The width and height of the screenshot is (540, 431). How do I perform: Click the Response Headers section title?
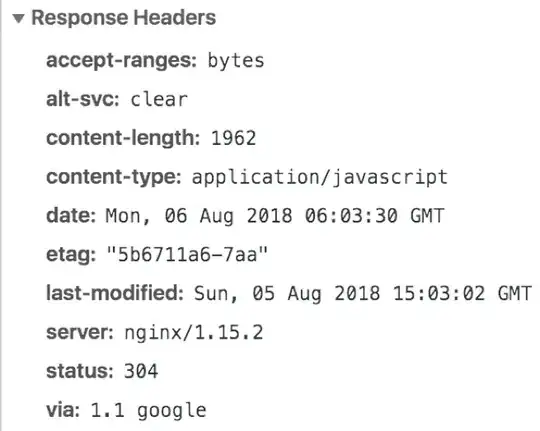pyautogui.click(x=124, y=18)
